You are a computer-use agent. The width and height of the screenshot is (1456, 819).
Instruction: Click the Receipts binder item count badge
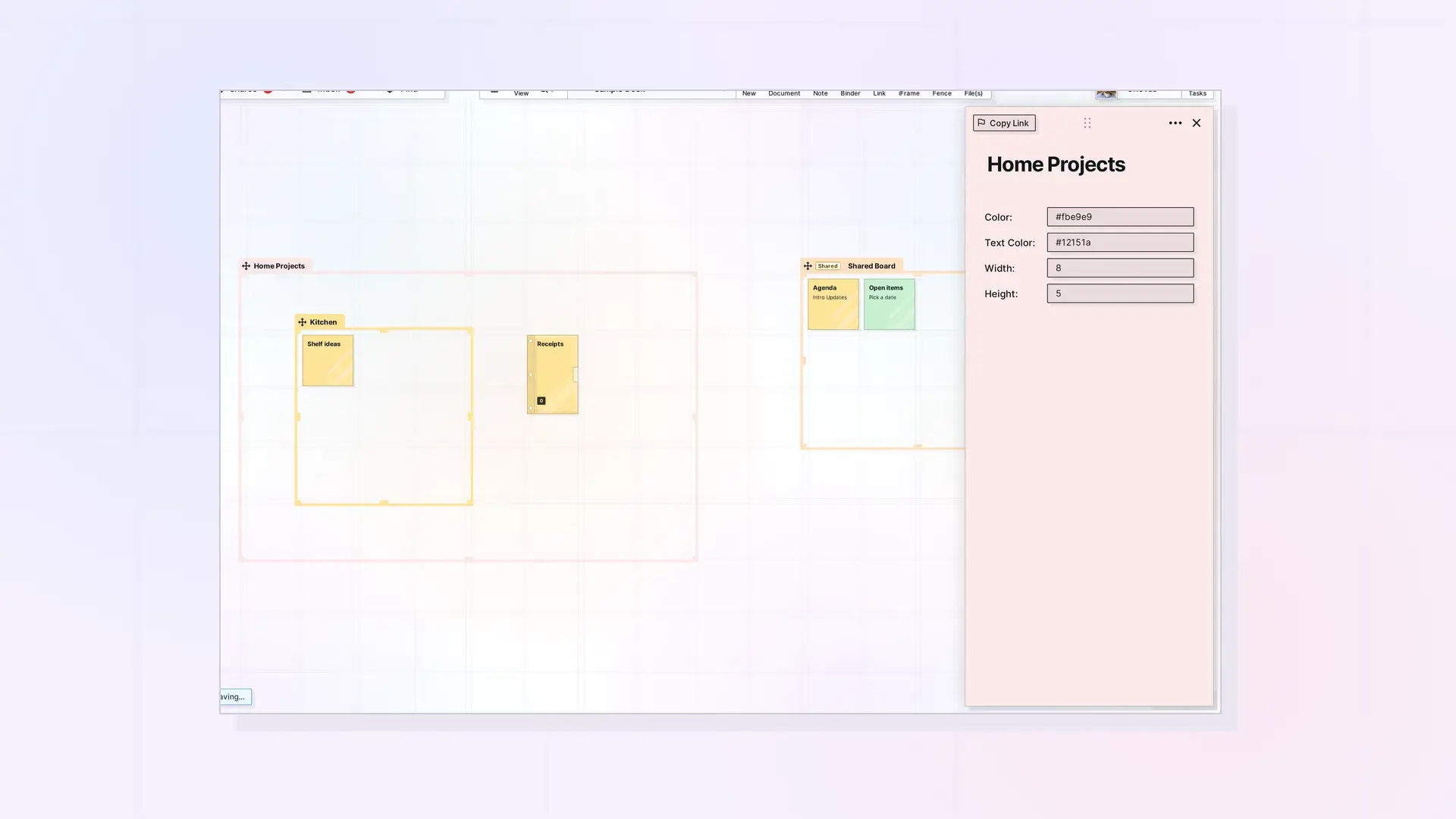point(541,401)
